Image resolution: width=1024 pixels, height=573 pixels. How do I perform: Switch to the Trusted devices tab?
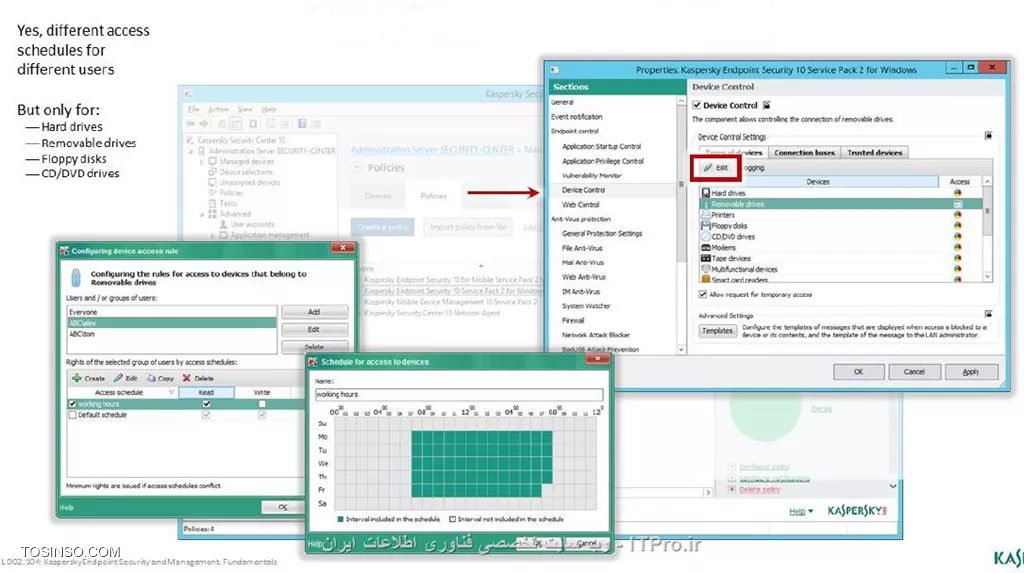(x=874, y=152)
